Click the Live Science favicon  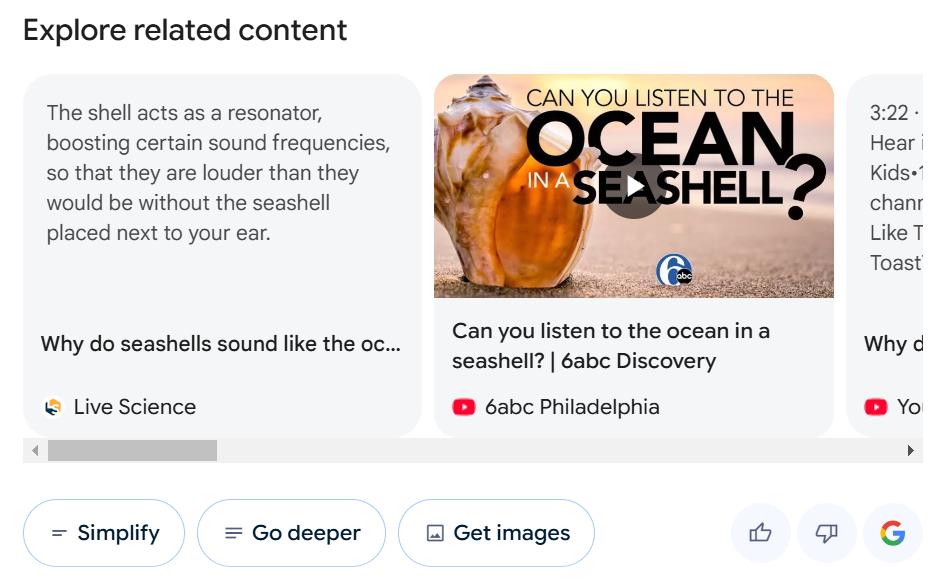(x=53, y=407)
